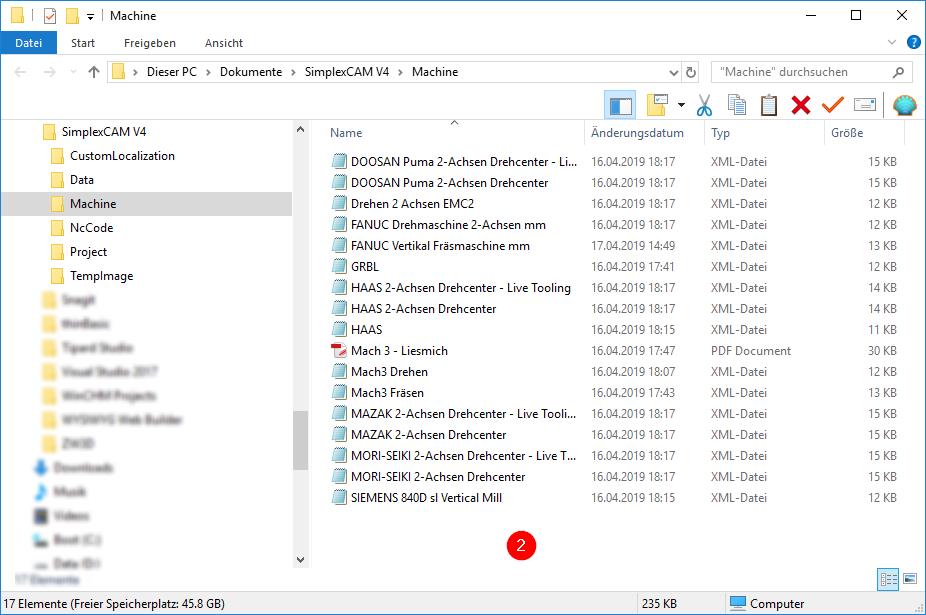
Task: Click the Paste clipboard icon
Action: (768, 105)
